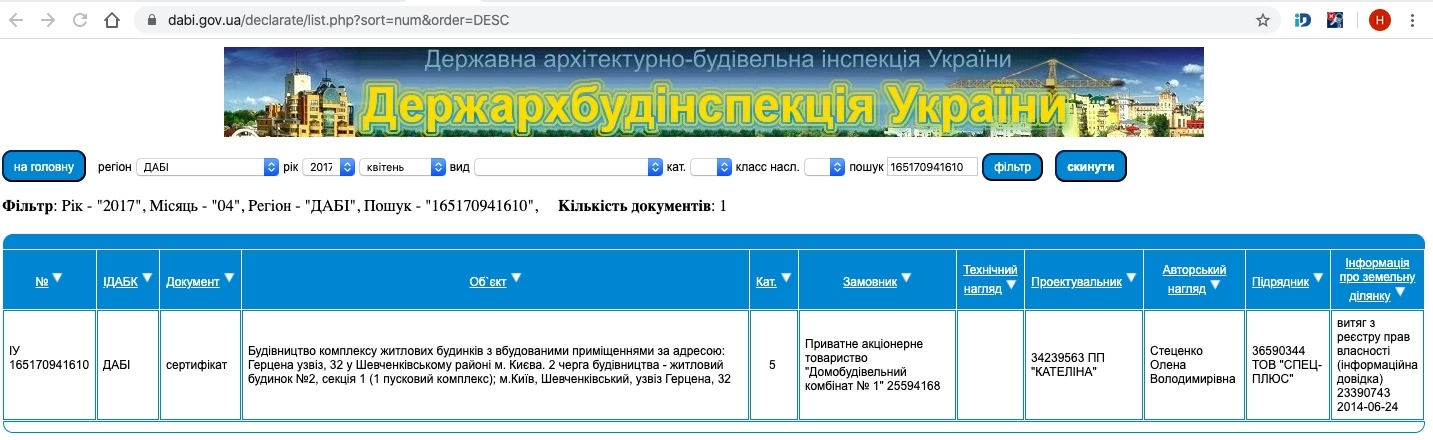This screenshot has width=1433, height=440.
Task: Expand the рік year dropdown
Action: tap(328, 167)
